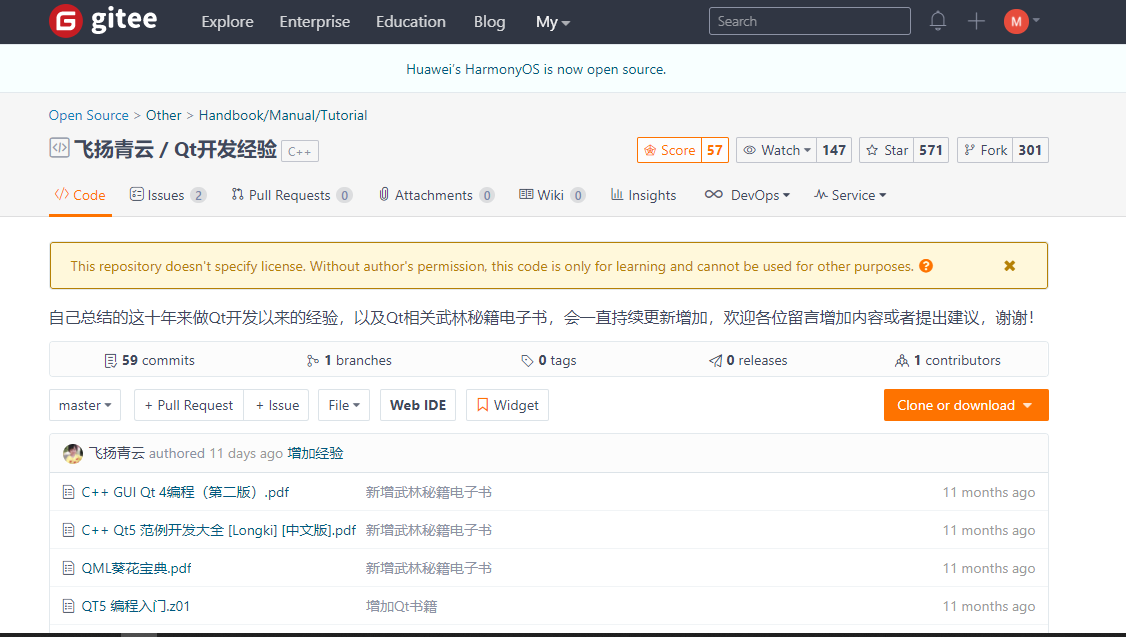The width and height of the screenshot is (1126, 637).
Task: Click the Search input field
Action: [809, 21]
